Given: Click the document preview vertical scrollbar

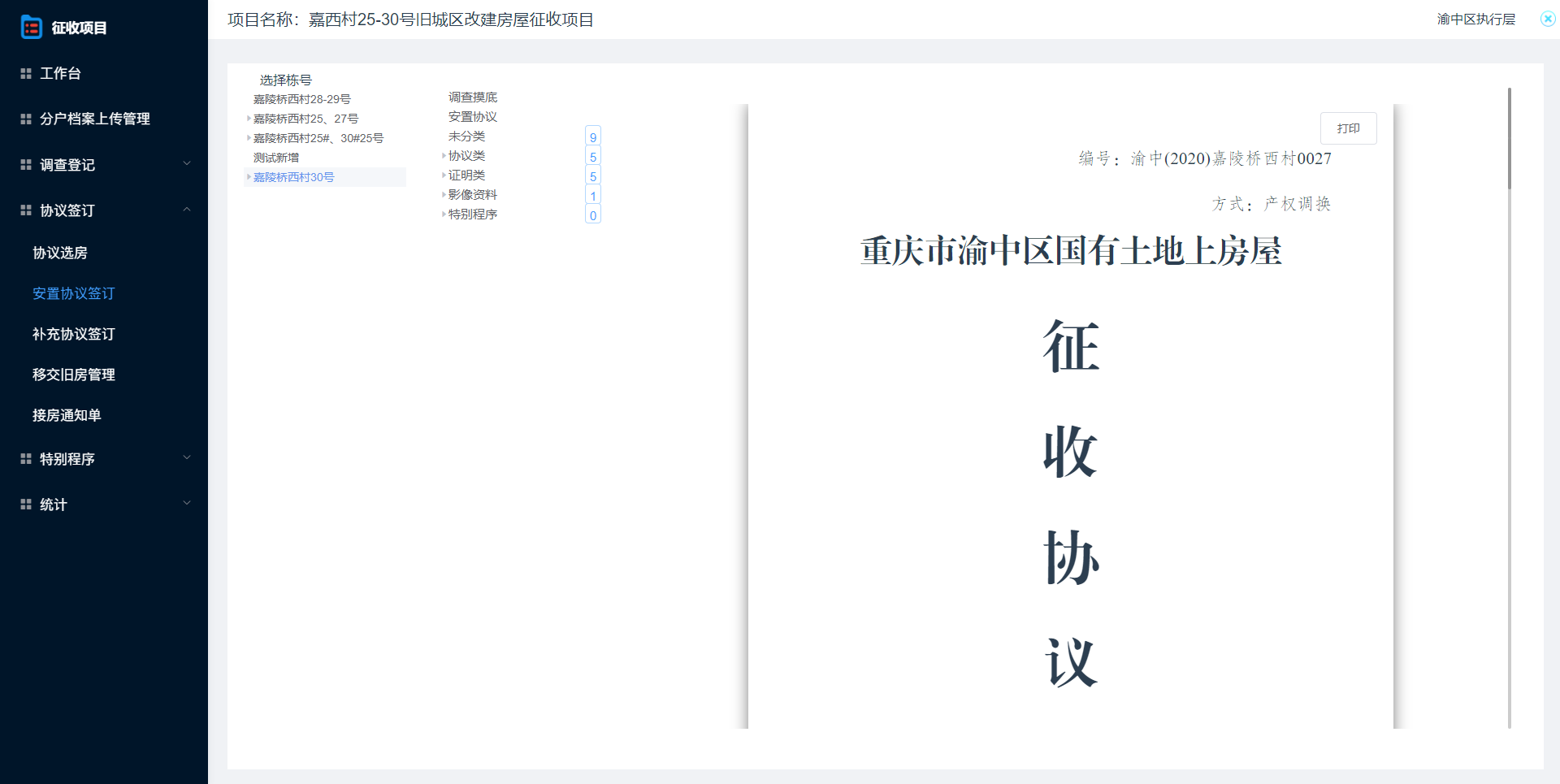Looking at the screenshot, I should point(1509,138).
